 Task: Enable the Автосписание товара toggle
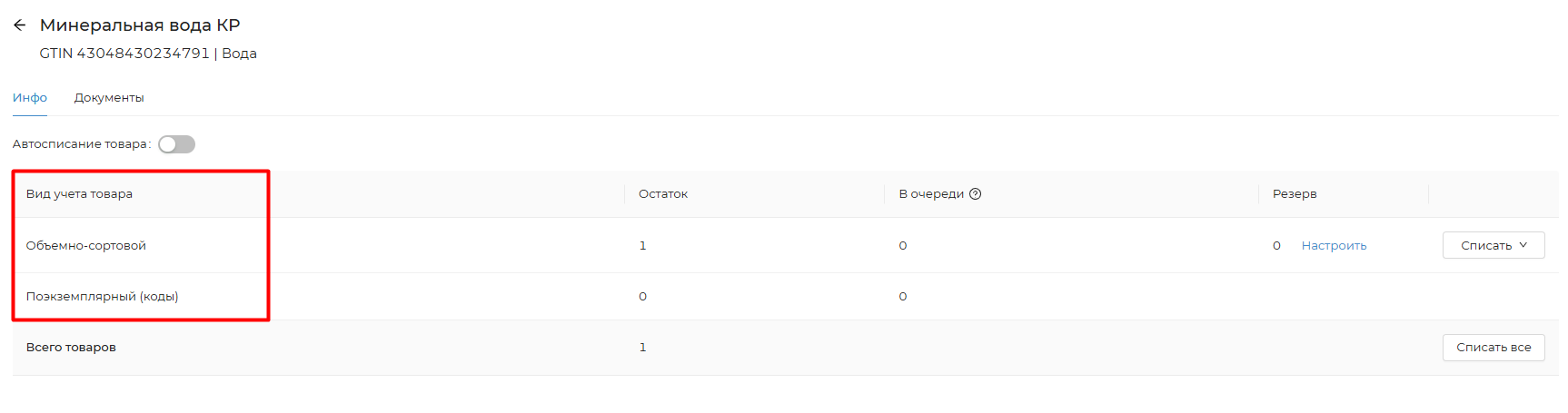pyautogui.click(x=176, y=144)
